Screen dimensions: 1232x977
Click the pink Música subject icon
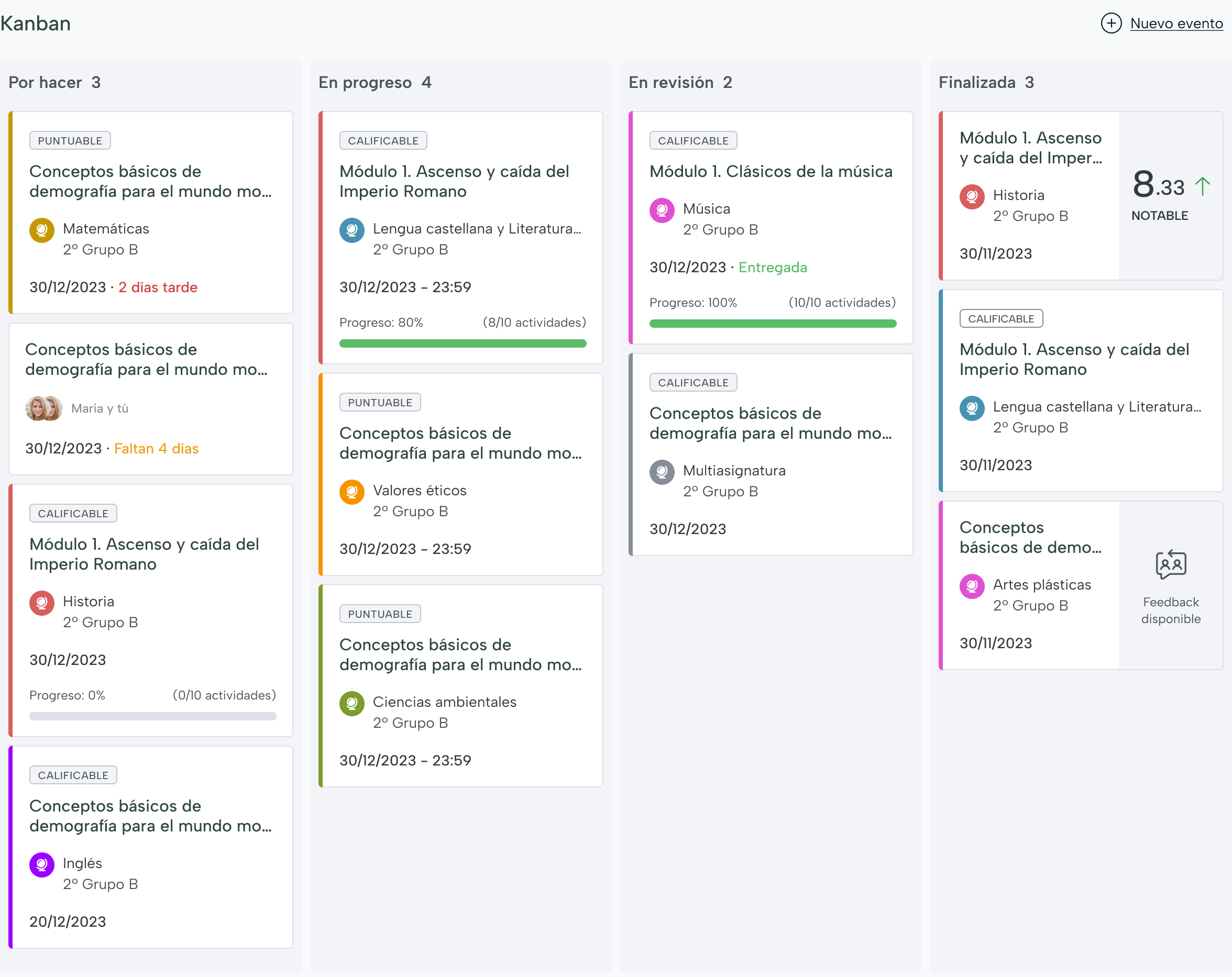[662, 210]
